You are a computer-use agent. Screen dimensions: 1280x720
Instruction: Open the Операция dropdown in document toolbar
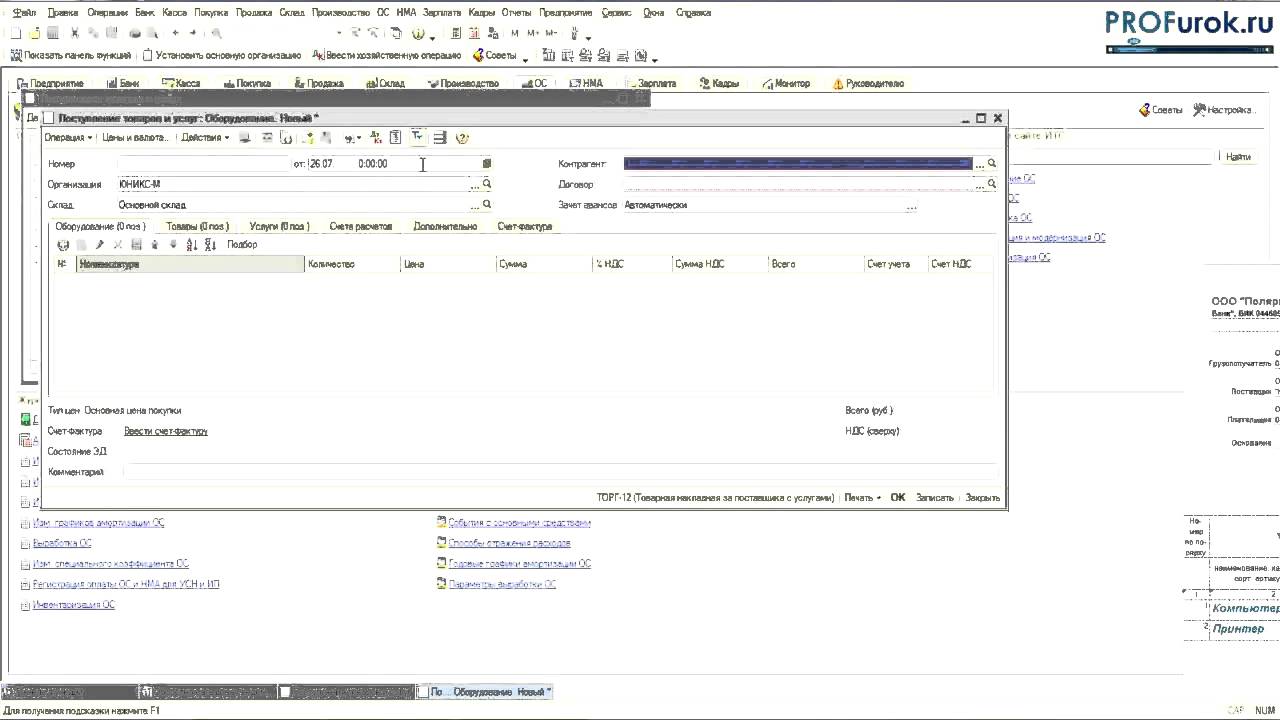(x=69, y=137)
